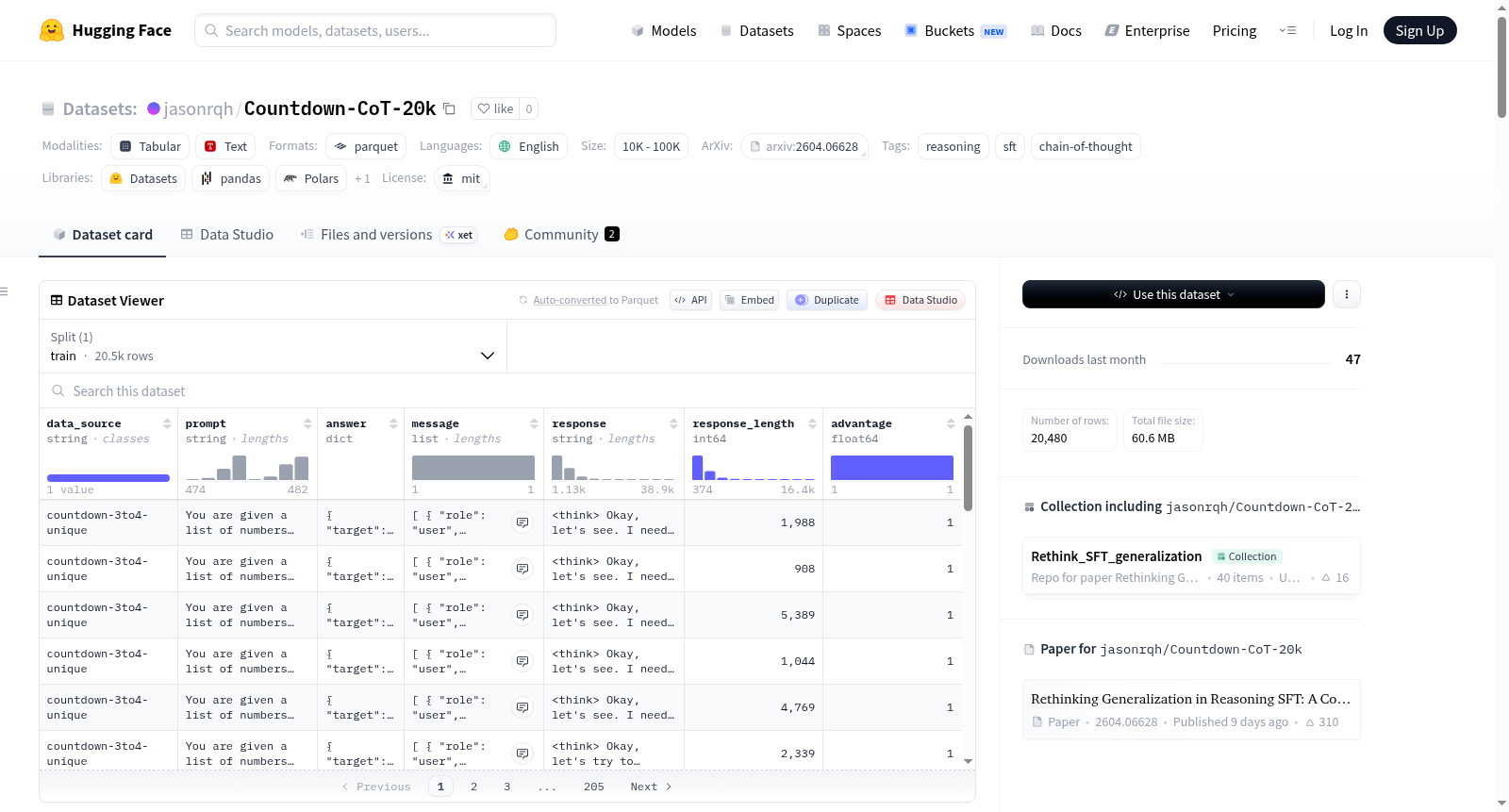This screenshot has height=812, width=1509.
Task: Expand the train split dropdown
Action: tap(273, 346)
